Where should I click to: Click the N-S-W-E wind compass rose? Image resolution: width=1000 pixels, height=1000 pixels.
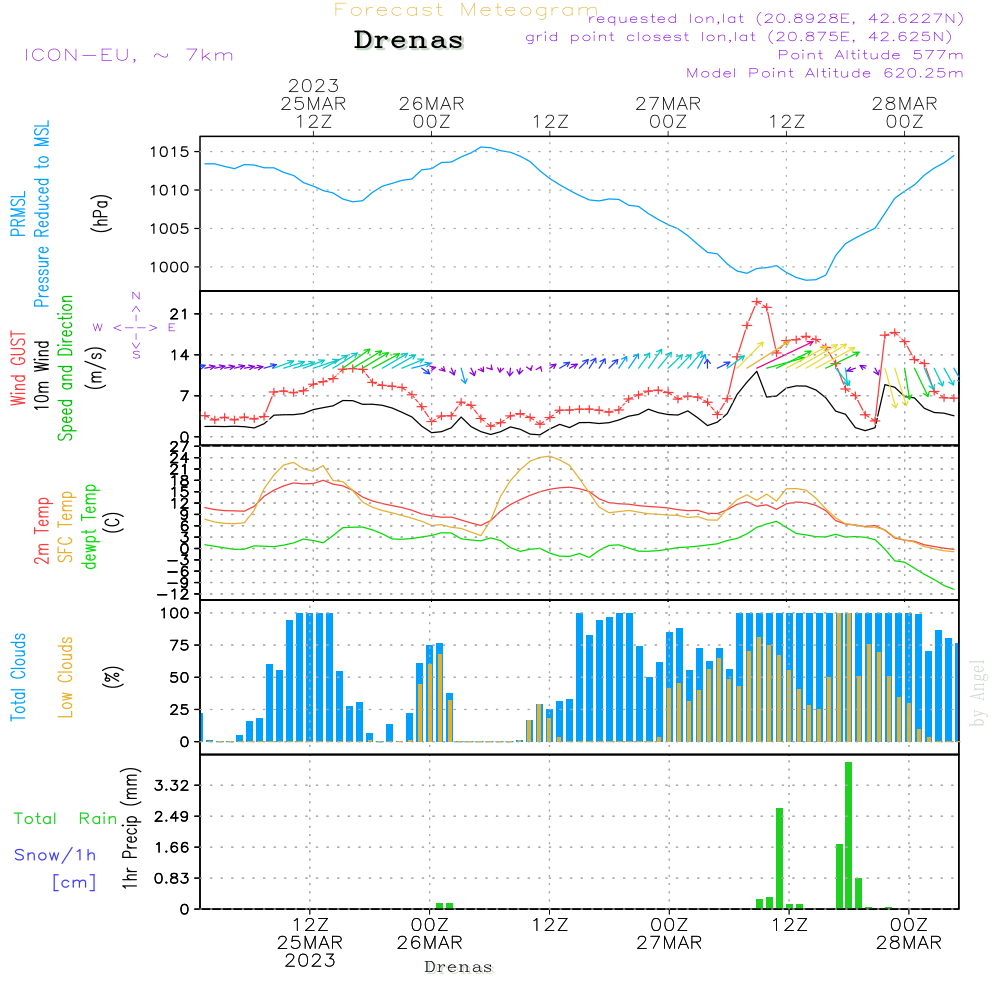[x=135, y=326]
